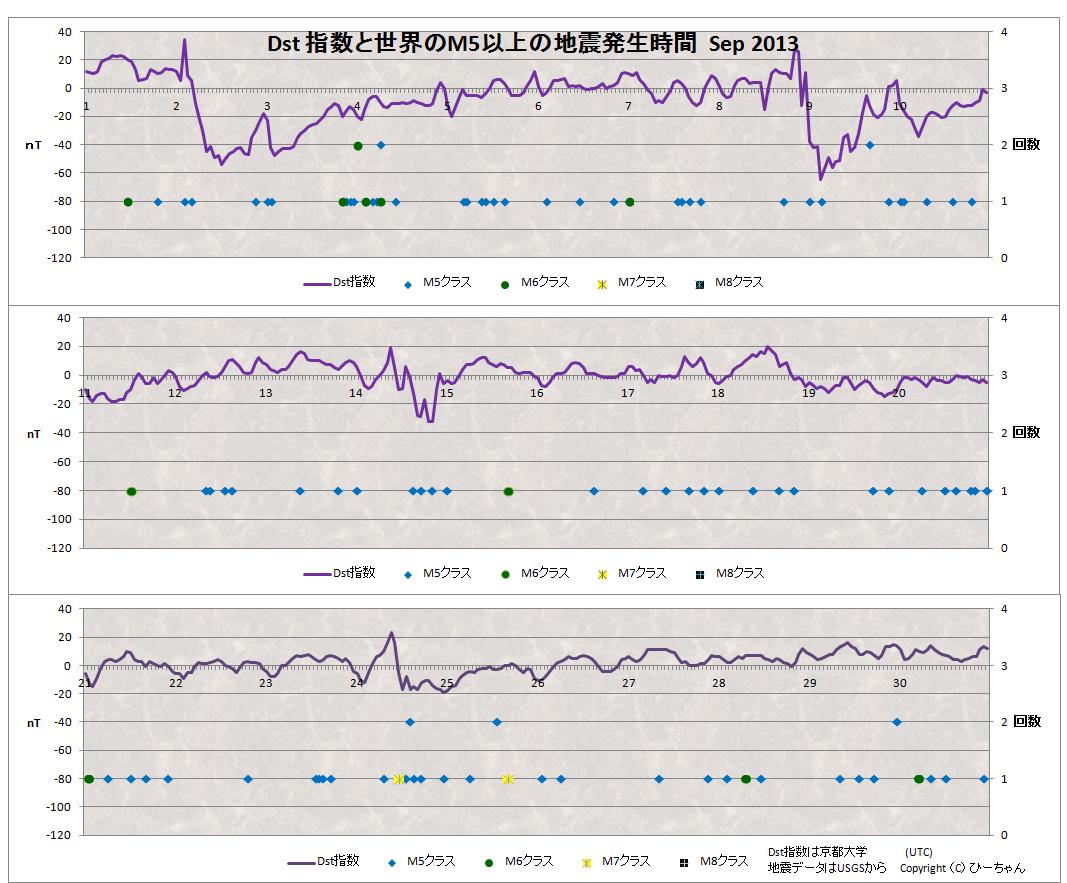Click the 回数 axis label on the top chart

tap(1026, 145)
